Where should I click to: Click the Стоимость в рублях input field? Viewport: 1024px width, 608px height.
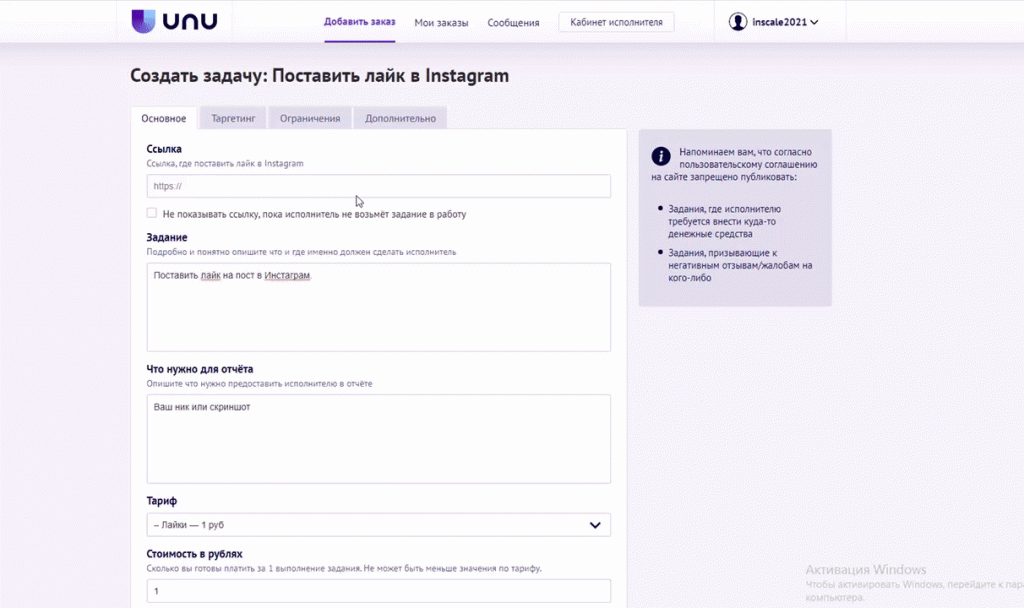tap(378, 591)
